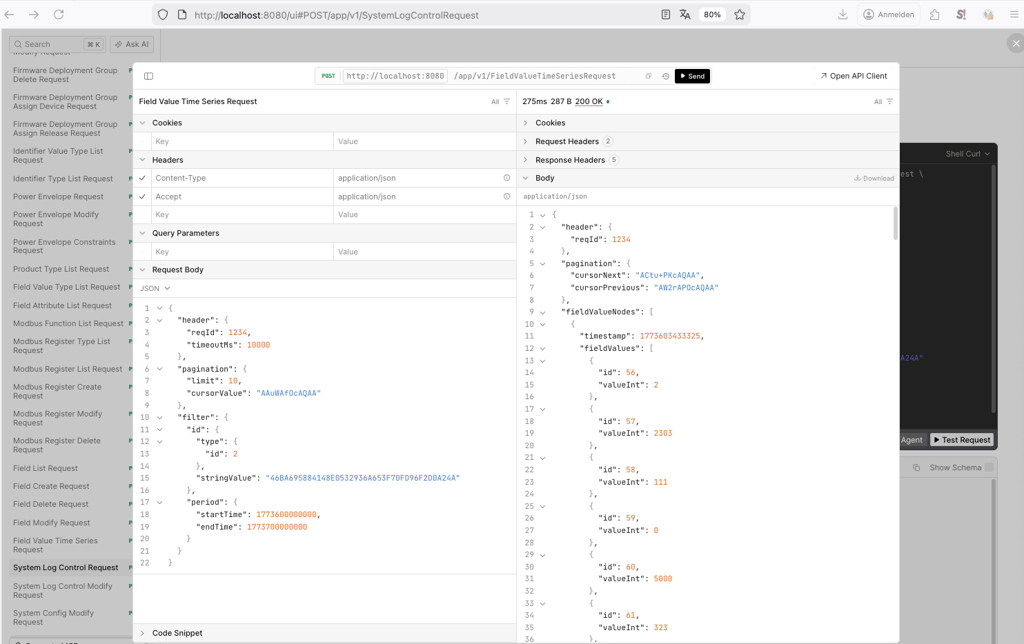Click Anmelden account button

pos(889,14)
